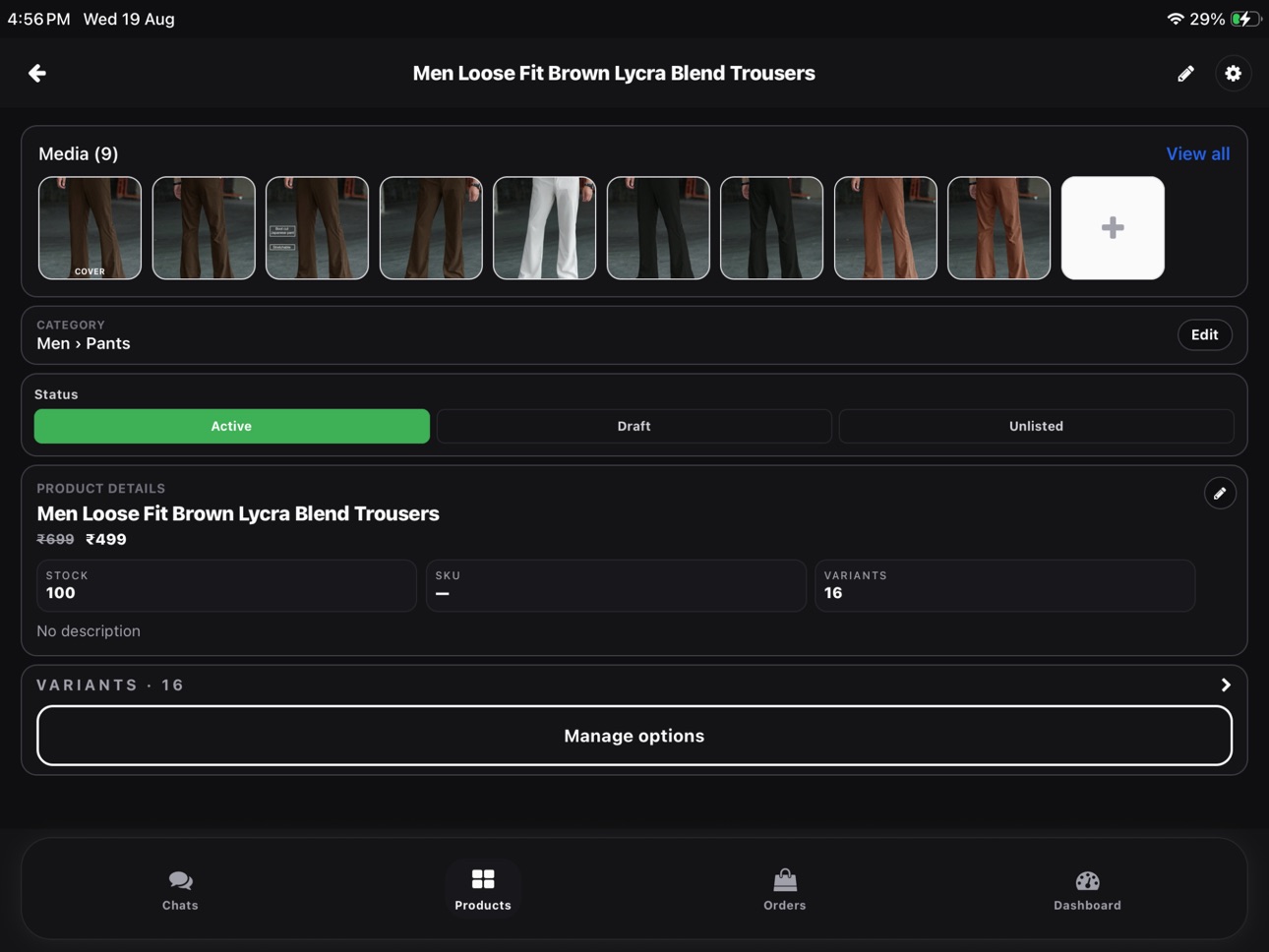Set product status to Active

coord(232,426)
